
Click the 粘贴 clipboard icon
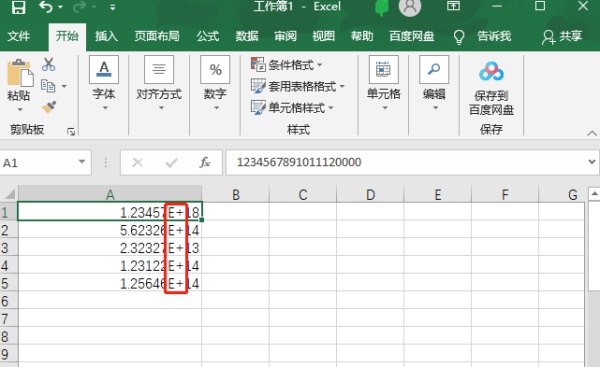(x=20, y=73)
